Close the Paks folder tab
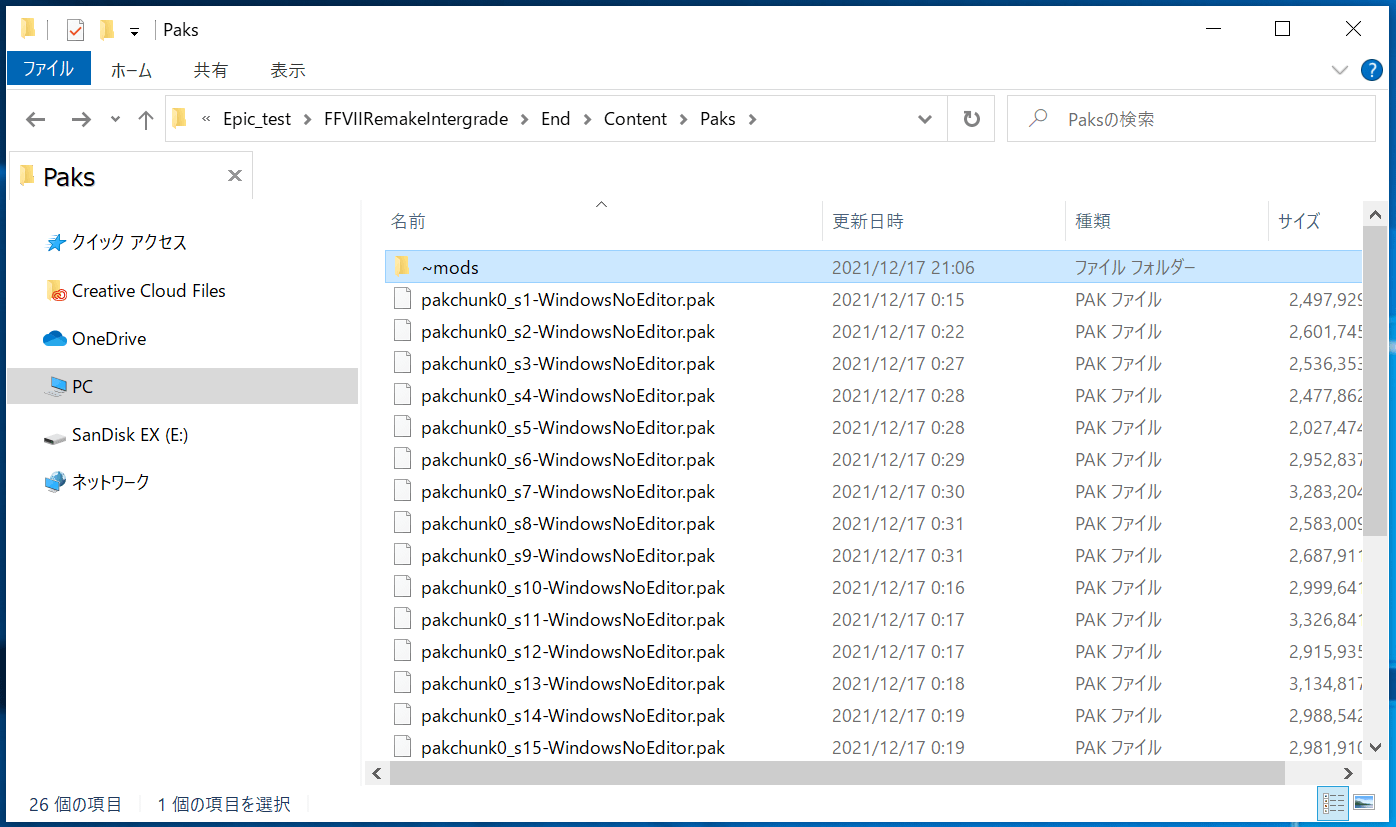The image size is (1396, 827). tap(235, 176)
